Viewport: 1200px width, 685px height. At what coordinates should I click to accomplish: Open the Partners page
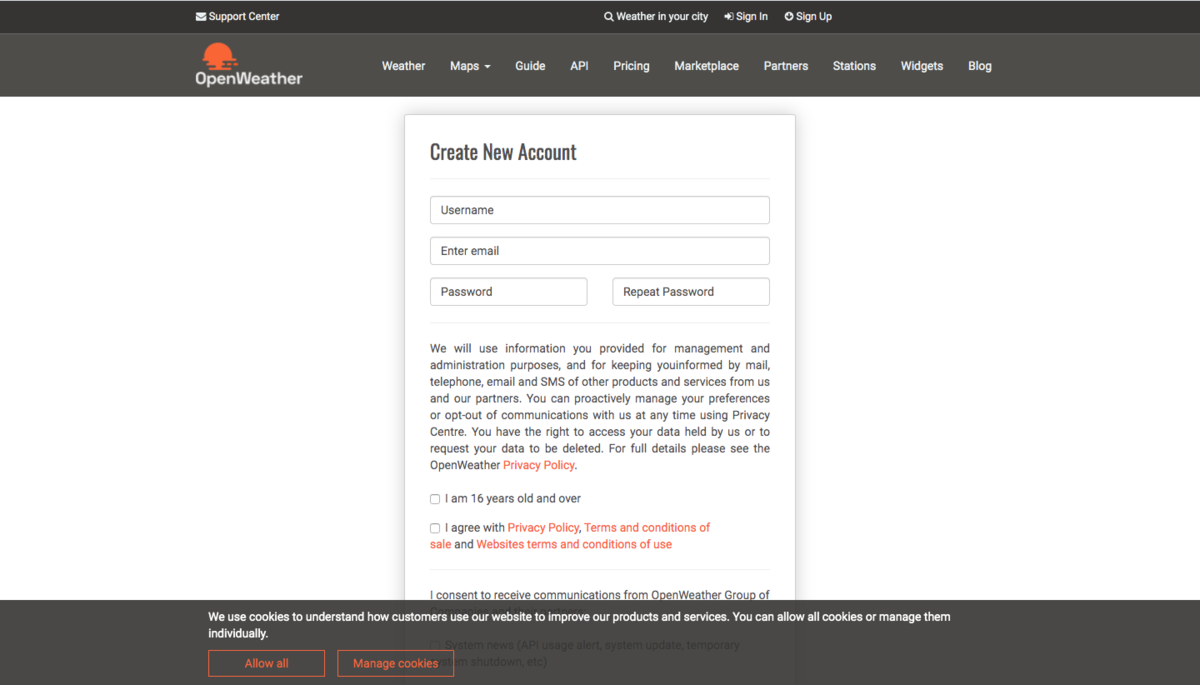point(786,66)
